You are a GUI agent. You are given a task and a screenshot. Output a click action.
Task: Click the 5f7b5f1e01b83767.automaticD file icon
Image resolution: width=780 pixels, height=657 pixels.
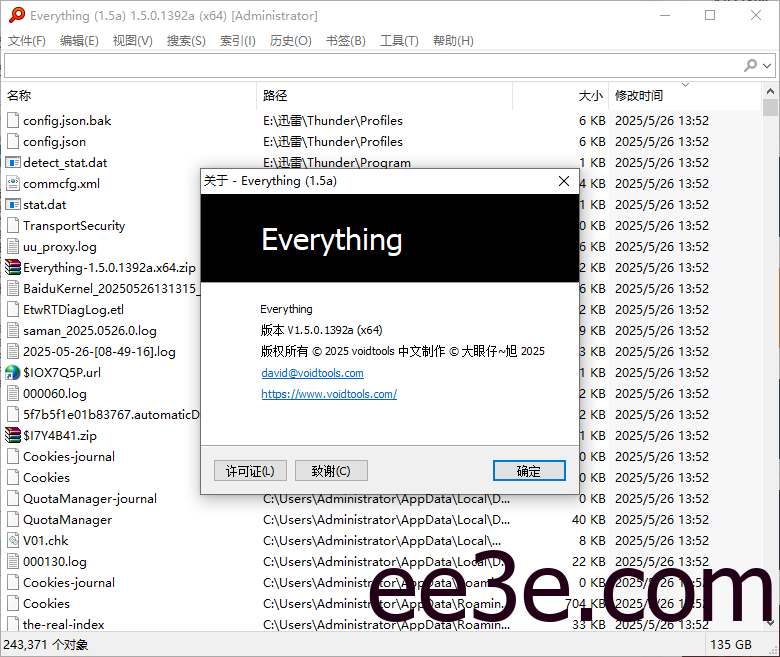13,415
